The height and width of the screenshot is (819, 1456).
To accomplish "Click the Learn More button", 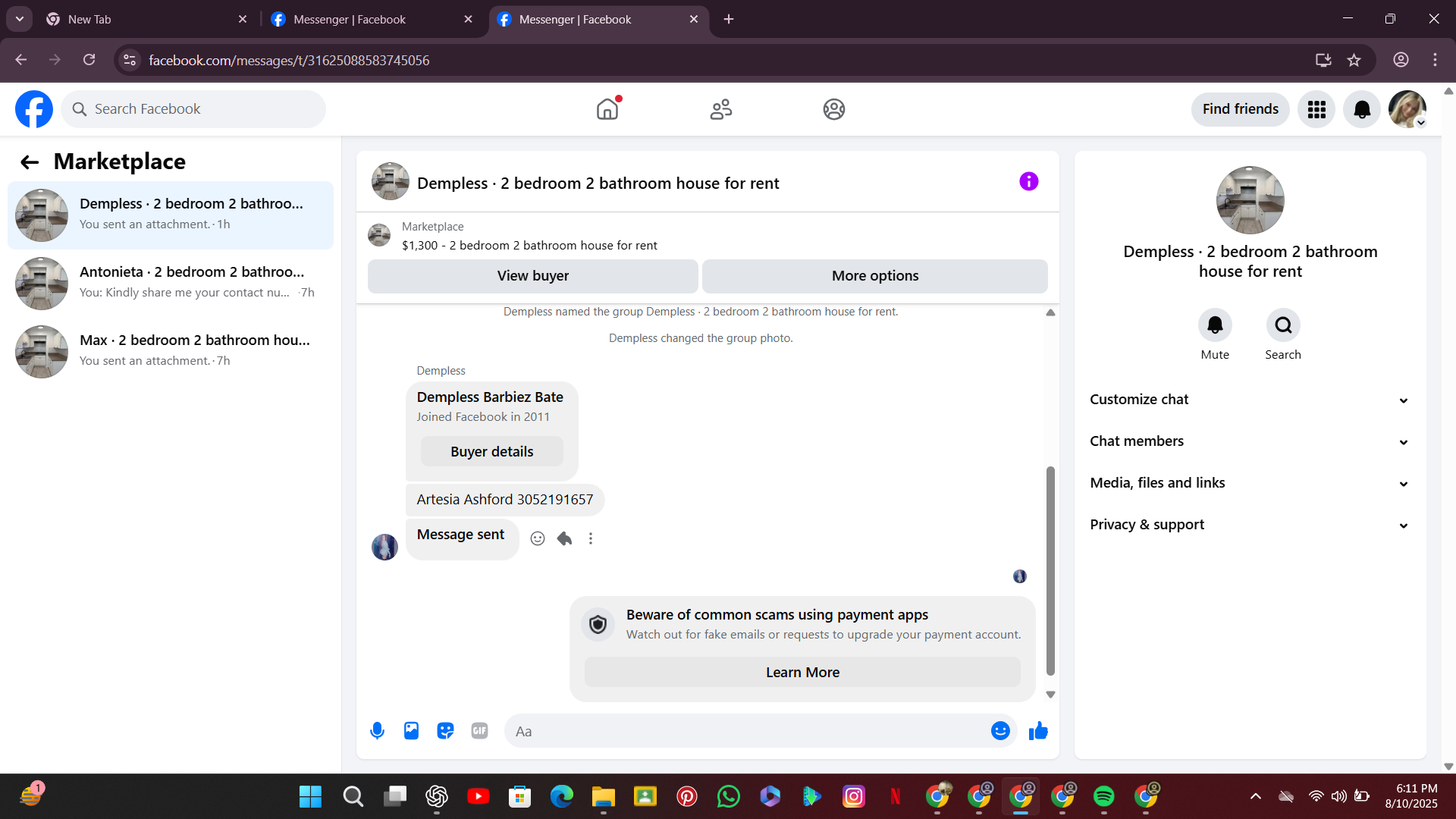I will coord(802,673).
